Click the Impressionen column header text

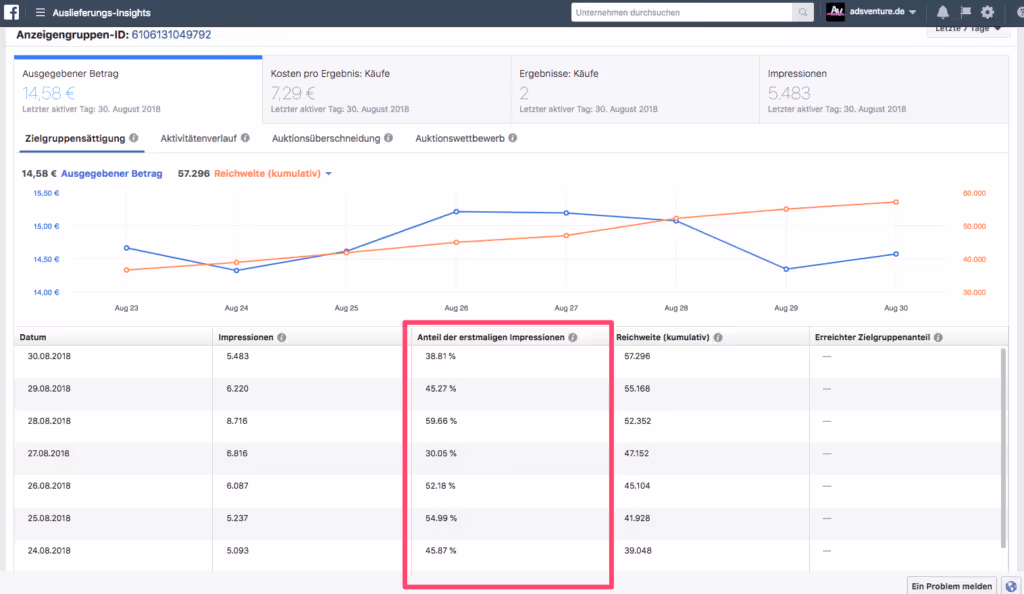coord(246,337)
